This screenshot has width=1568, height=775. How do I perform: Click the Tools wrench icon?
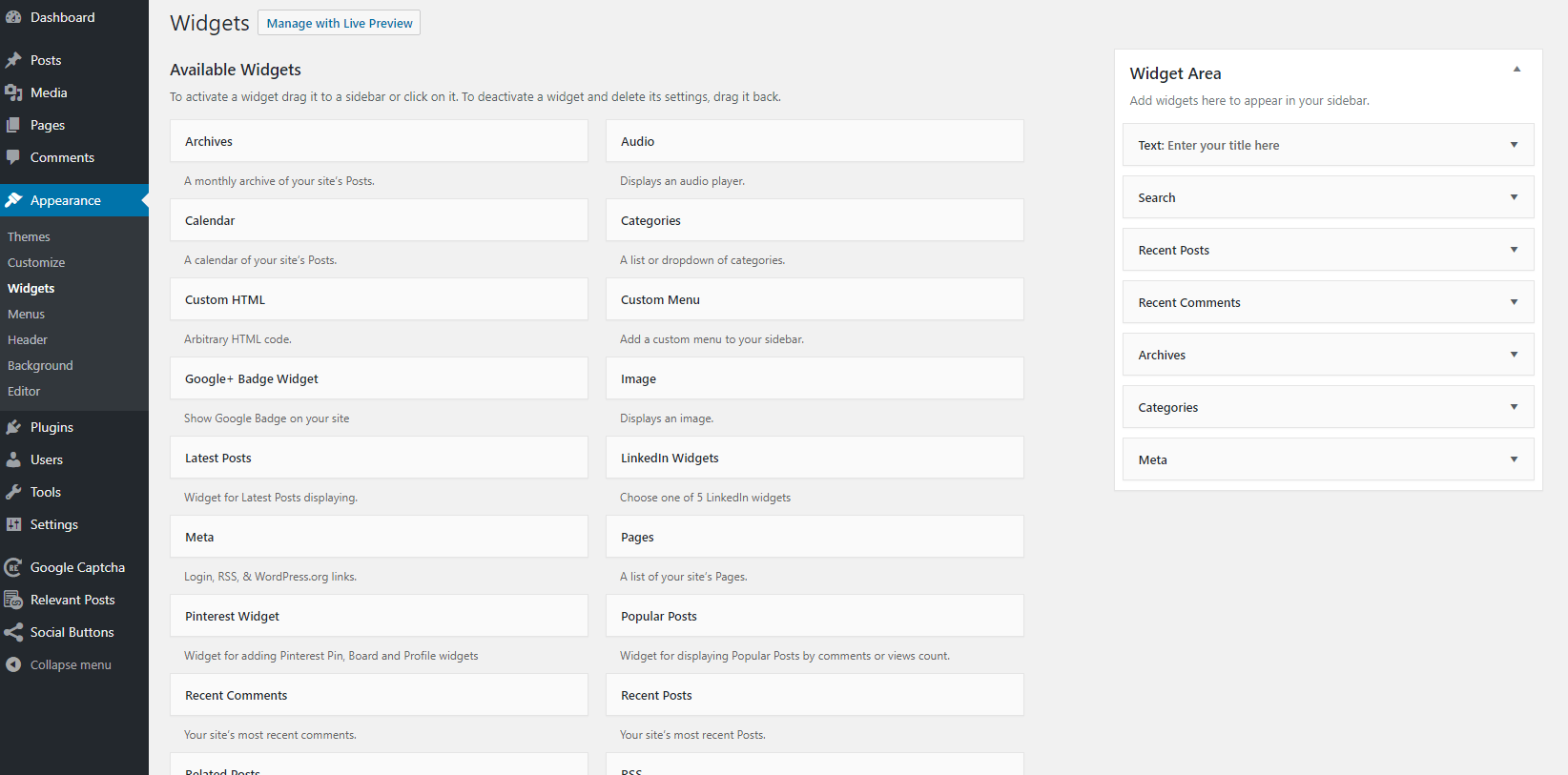(x=13, y=492)
